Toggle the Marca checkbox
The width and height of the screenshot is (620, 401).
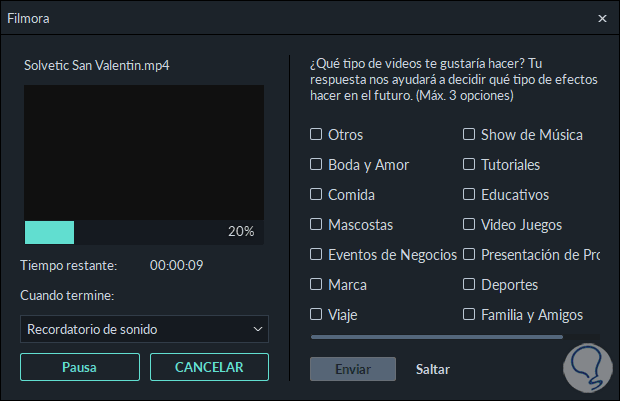(316, 285)
